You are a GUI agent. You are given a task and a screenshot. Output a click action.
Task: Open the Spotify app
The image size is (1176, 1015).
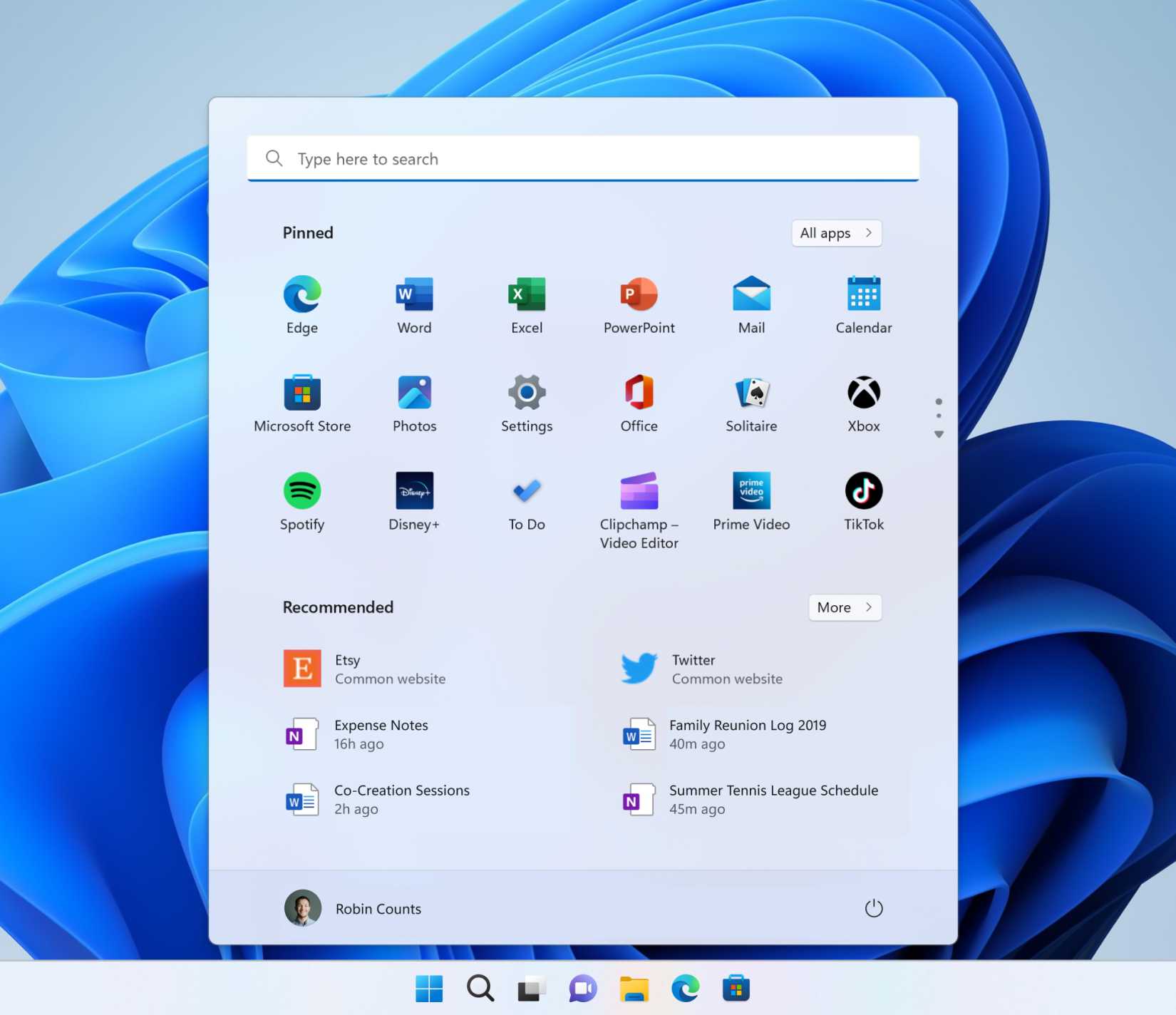click(301, 499)
